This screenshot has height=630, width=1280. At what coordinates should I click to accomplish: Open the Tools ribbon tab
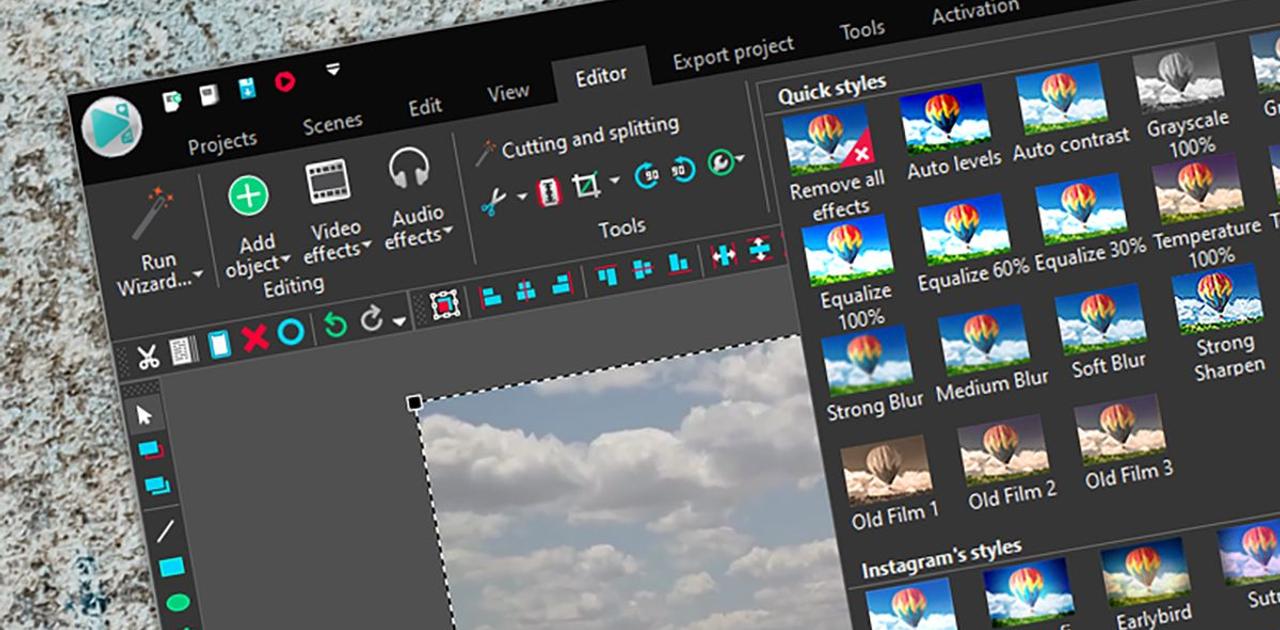[x=862, y=30]
